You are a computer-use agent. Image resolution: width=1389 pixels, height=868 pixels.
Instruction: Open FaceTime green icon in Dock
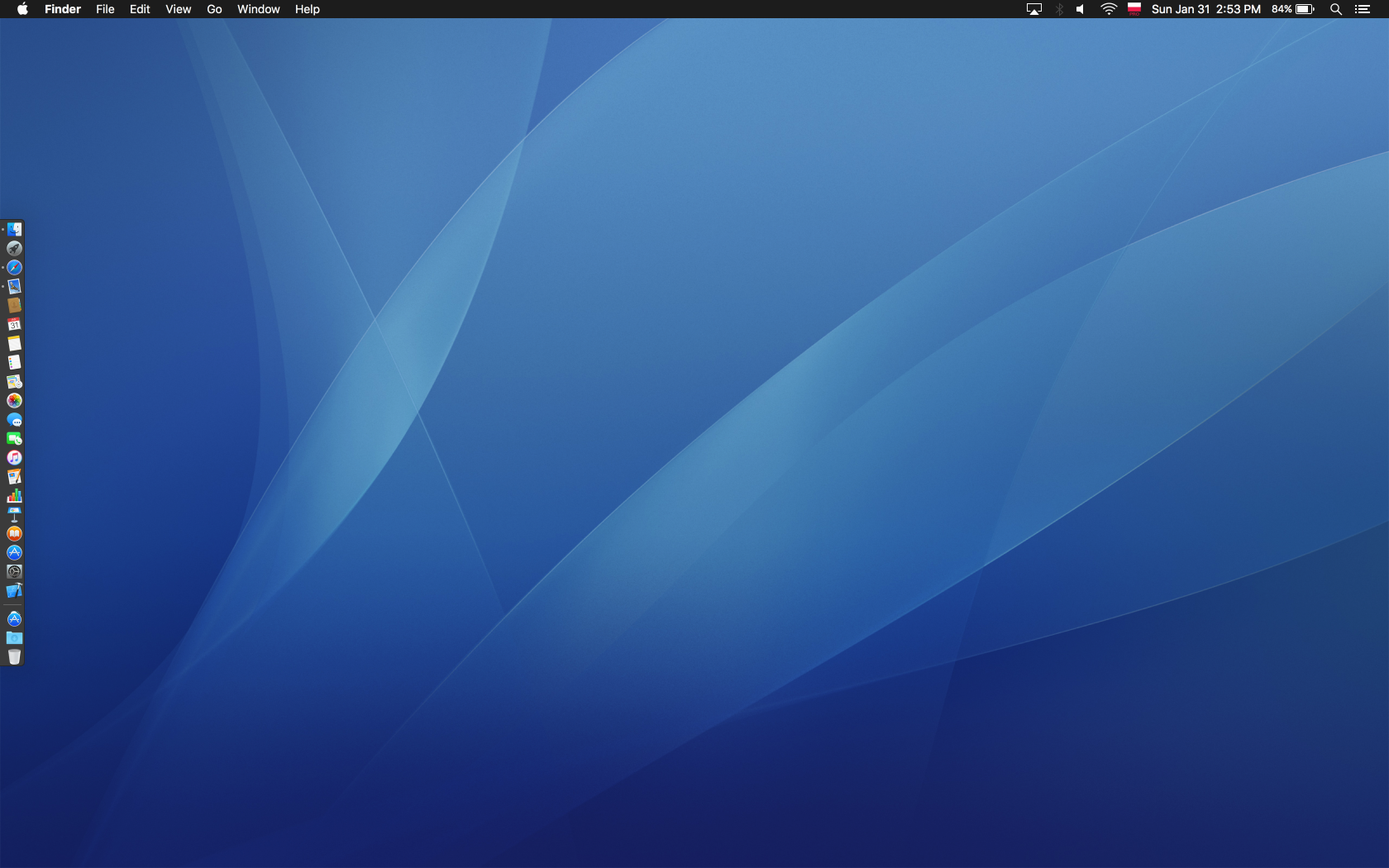[x=14, y=438]
